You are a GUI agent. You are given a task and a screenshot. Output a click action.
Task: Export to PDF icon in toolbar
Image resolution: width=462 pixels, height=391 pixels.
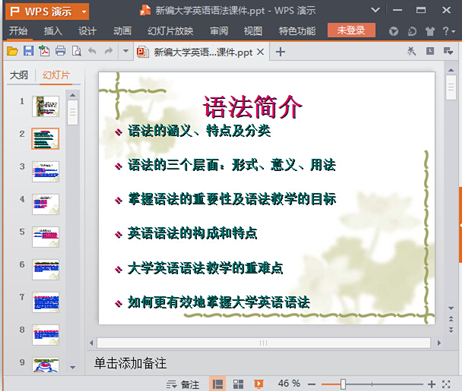(x=44, y=51)
